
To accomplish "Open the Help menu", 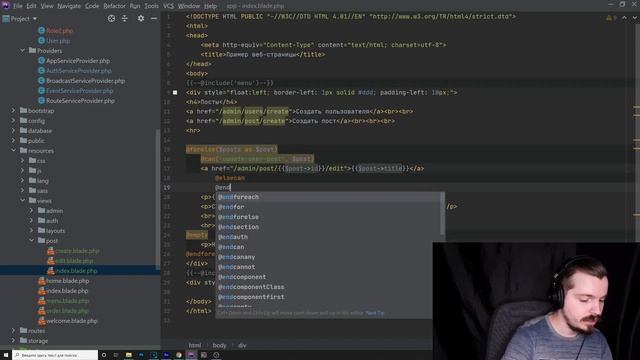I will 210,6.
